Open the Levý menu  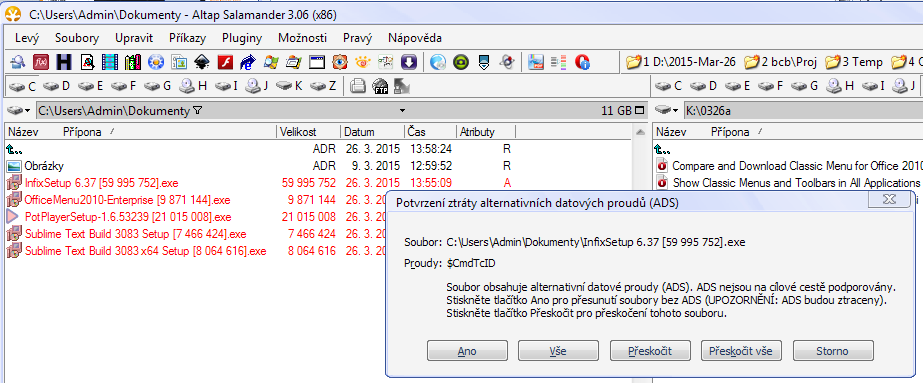[26, 38]
